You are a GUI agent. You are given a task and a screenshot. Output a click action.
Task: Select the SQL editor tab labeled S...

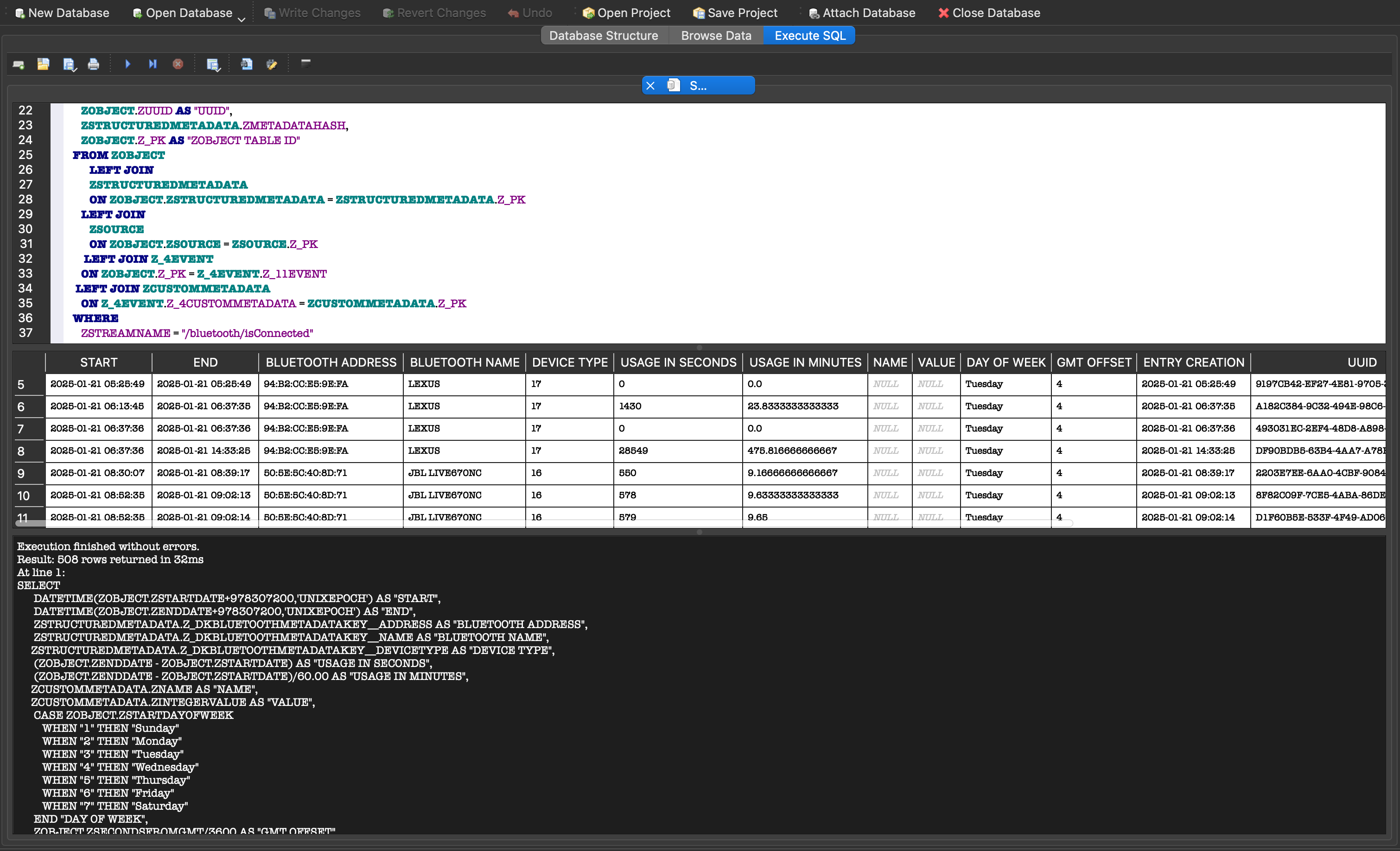pos(698,86)
